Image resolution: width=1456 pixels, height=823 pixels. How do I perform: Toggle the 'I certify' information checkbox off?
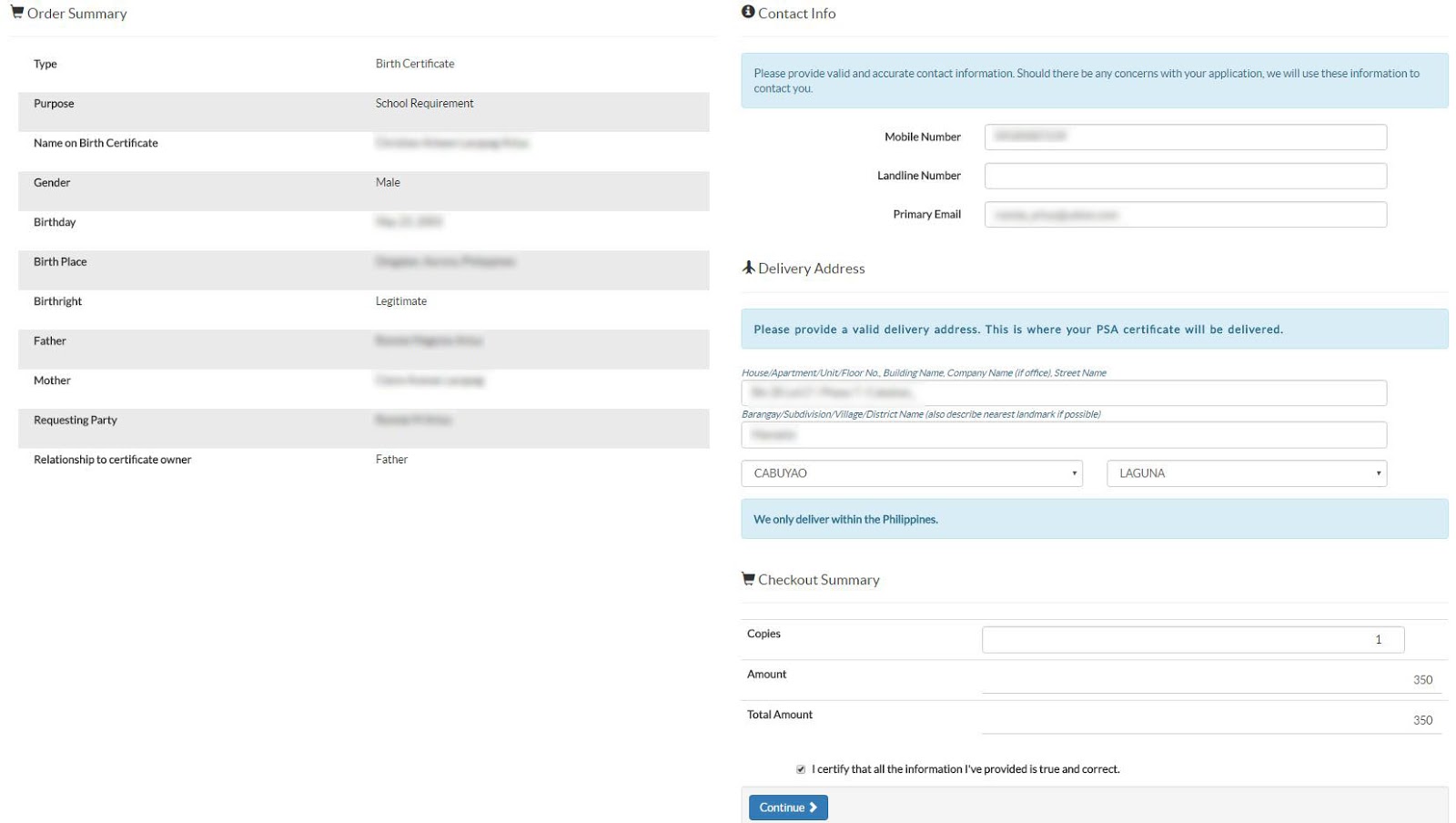click(801, 768)
